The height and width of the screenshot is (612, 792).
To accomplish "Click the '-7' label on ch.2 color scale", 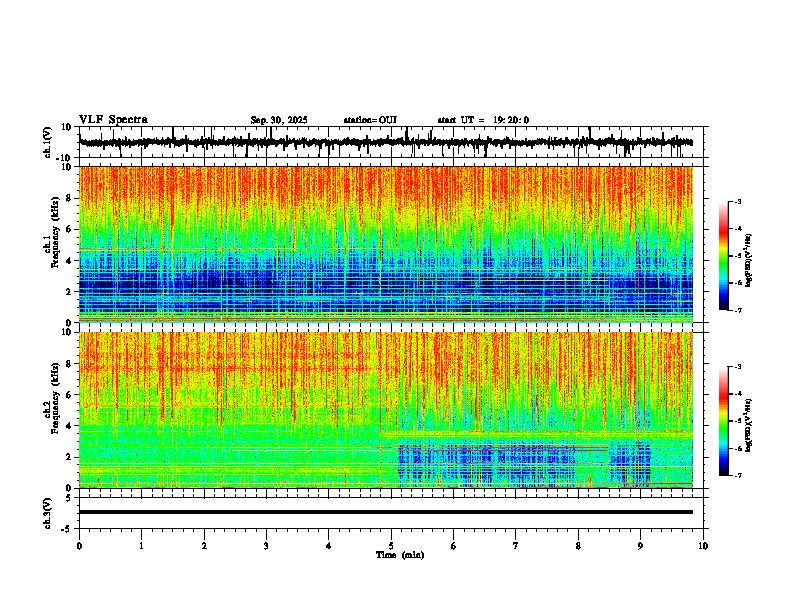I will (x=737, y=475).
